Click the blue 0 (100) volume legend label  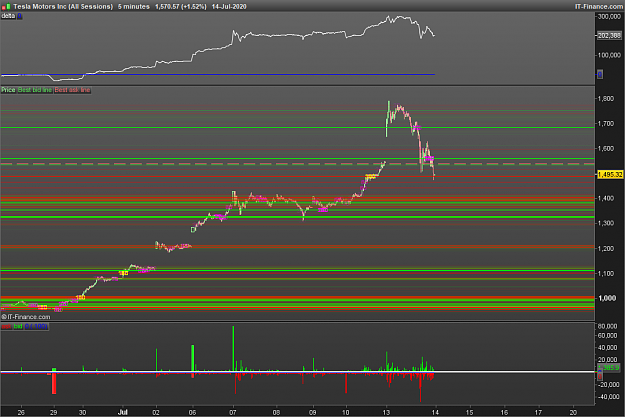point(36,327)
